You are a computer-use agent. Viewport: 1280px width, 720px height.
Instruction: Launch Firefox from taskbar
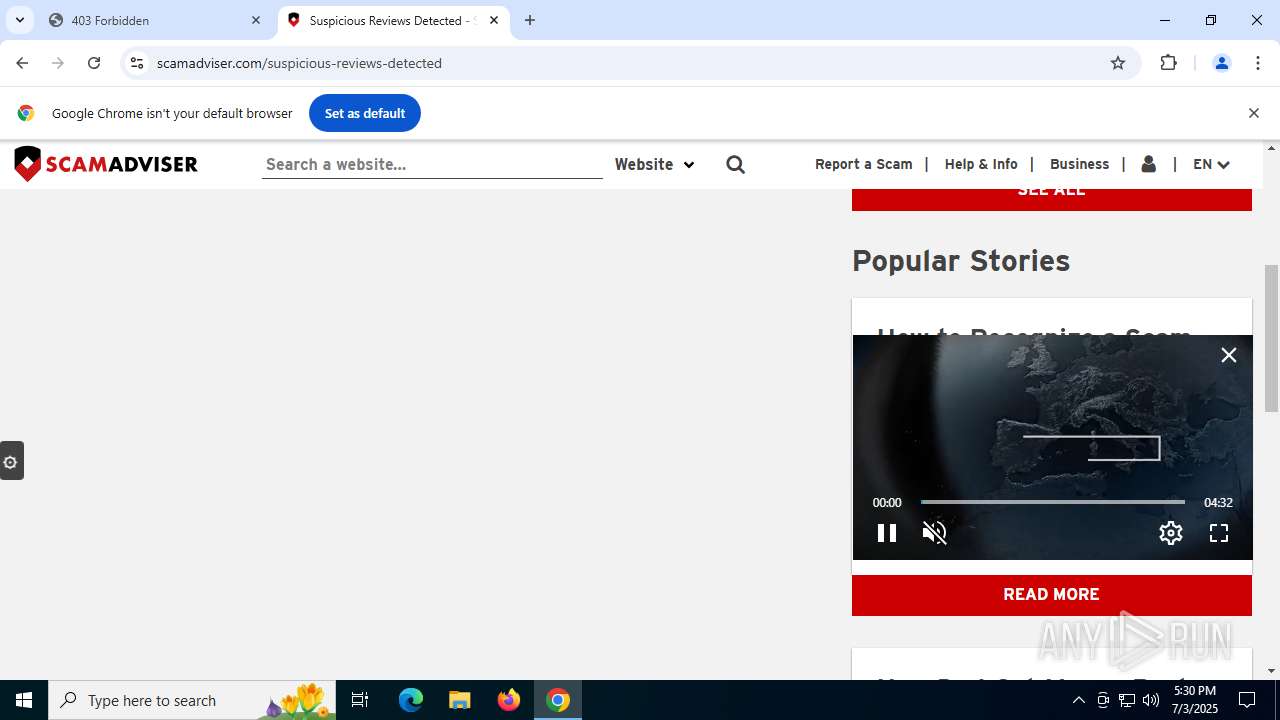(509, 700)
